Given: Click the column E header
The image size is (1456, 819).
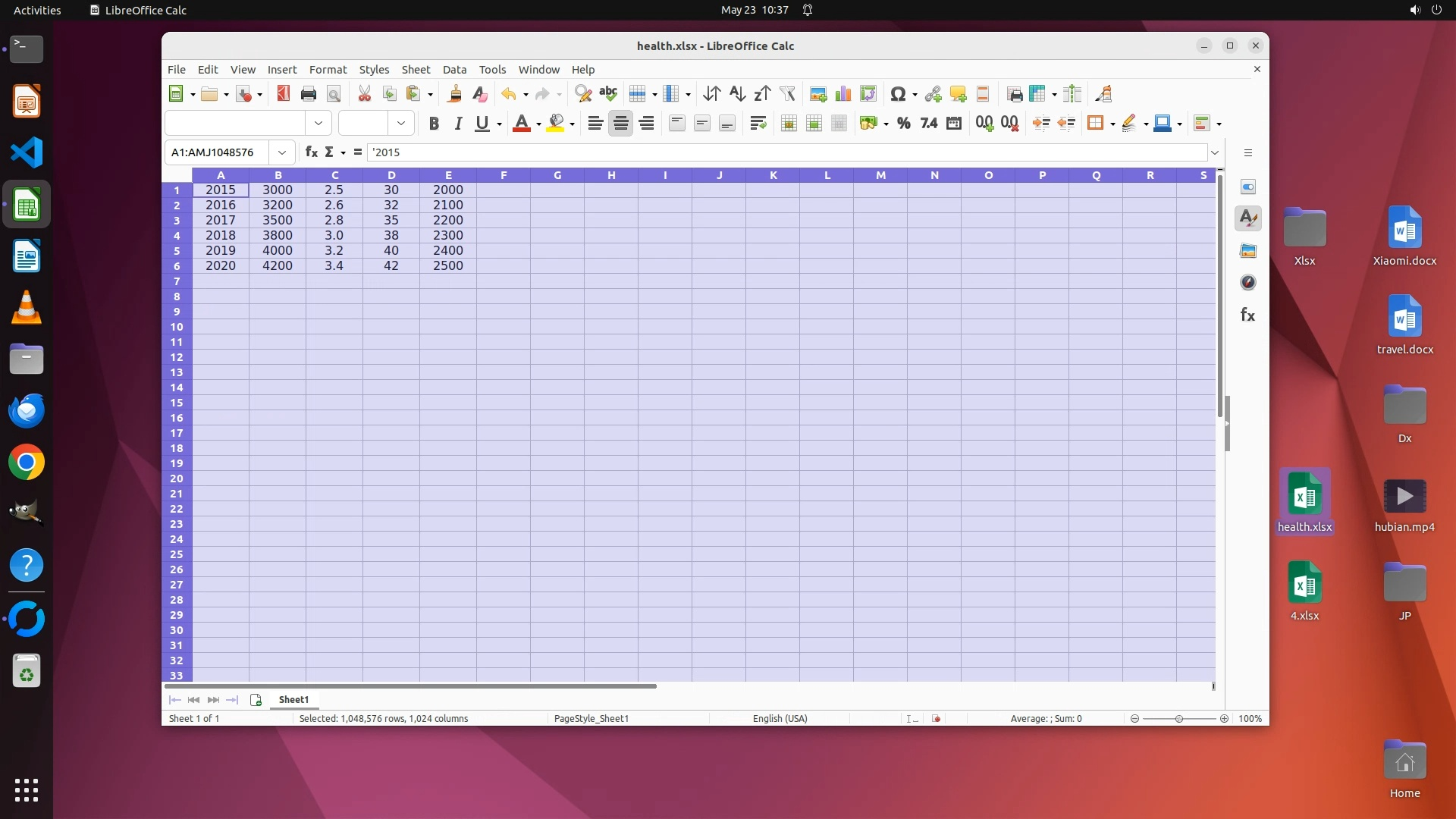Looking at the screenshot, I should coord(448,175).
